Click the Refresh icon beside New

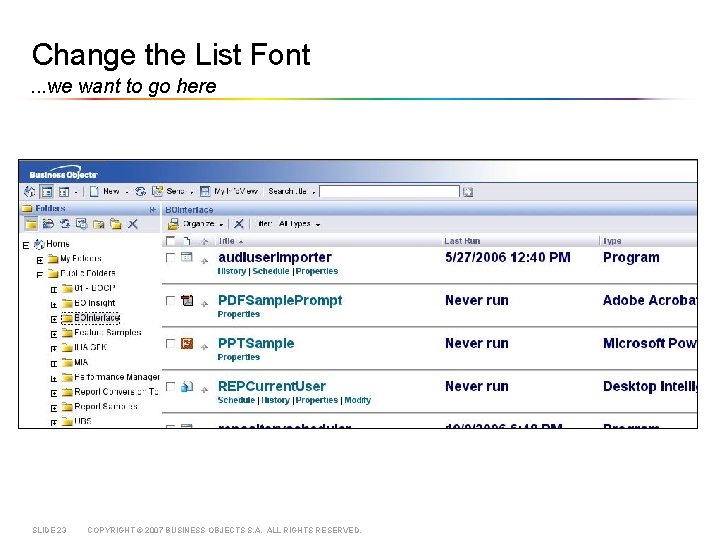click(140, 191)
